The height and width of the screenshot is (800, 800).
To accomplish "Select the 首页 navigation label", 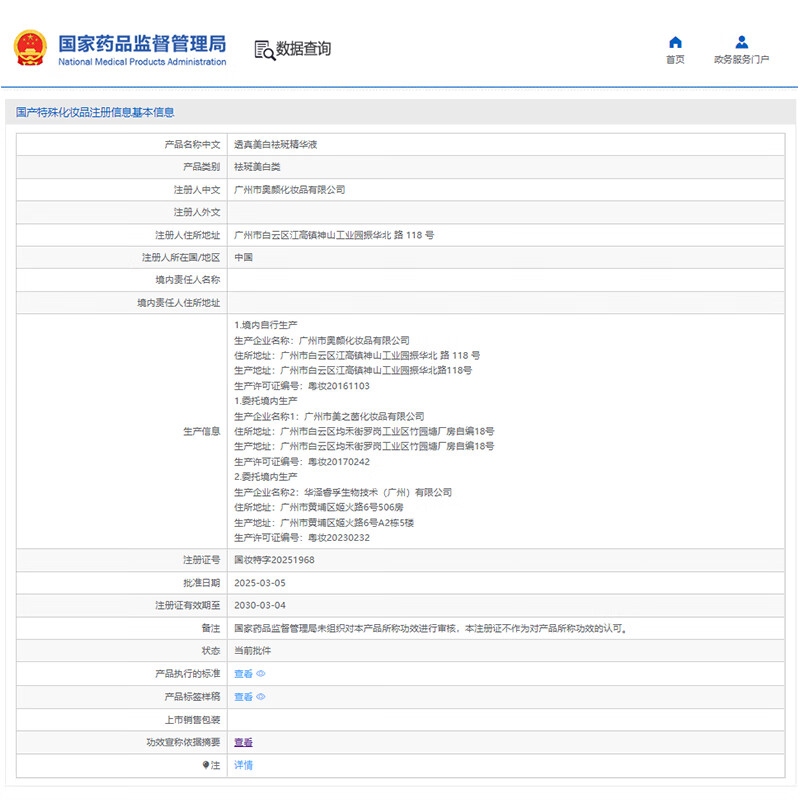I will (x=675, y=60).
